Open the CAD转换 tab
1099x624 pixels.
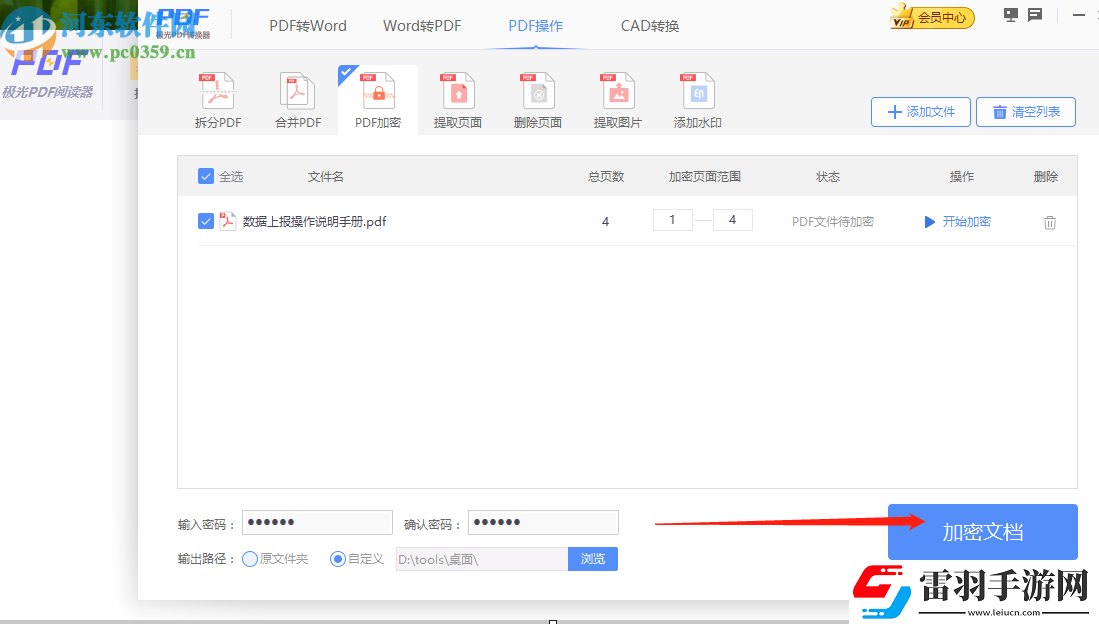click(650, 26)
